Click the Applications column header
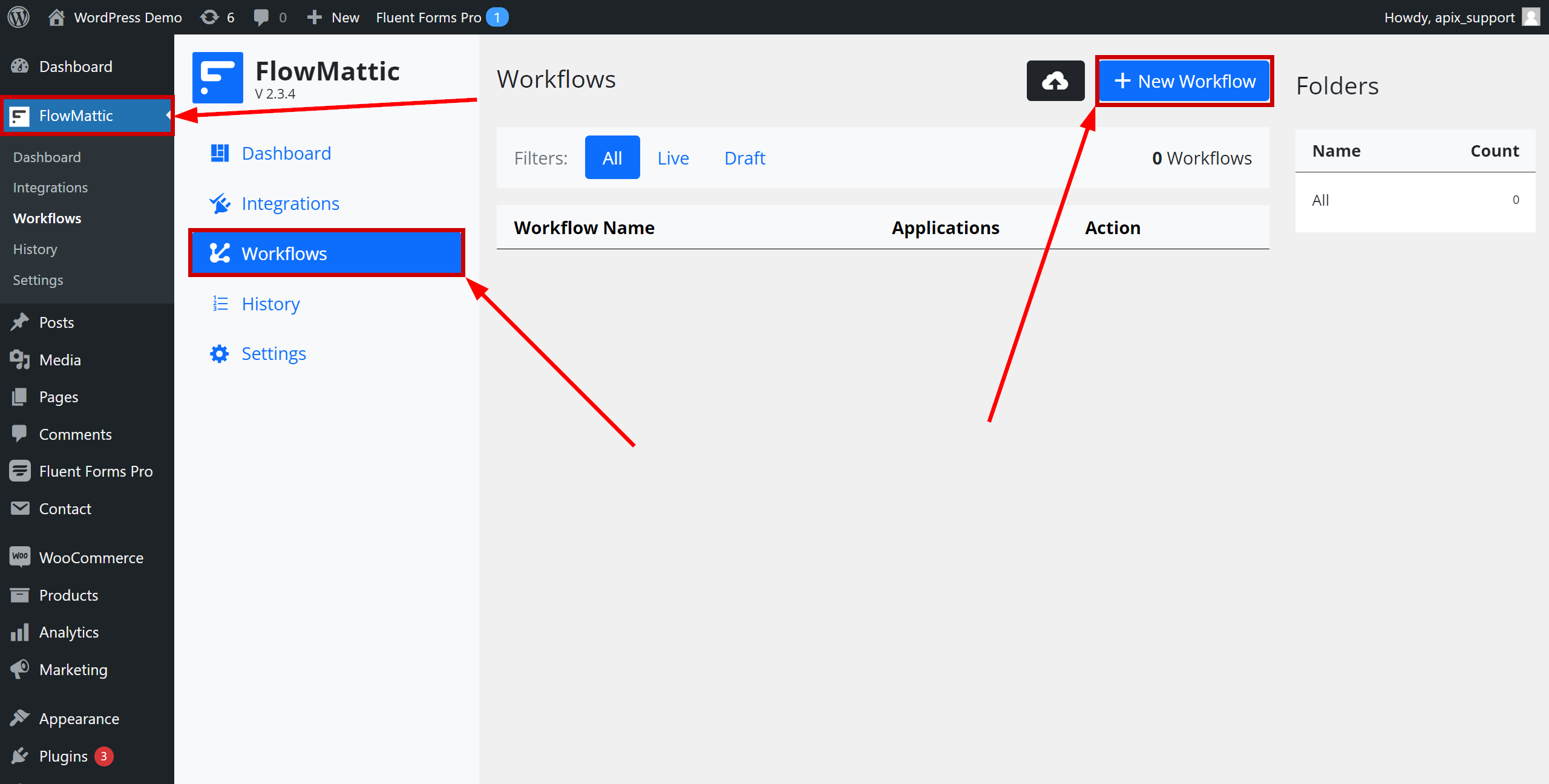 pyautogui.click(x=946, y=227)
